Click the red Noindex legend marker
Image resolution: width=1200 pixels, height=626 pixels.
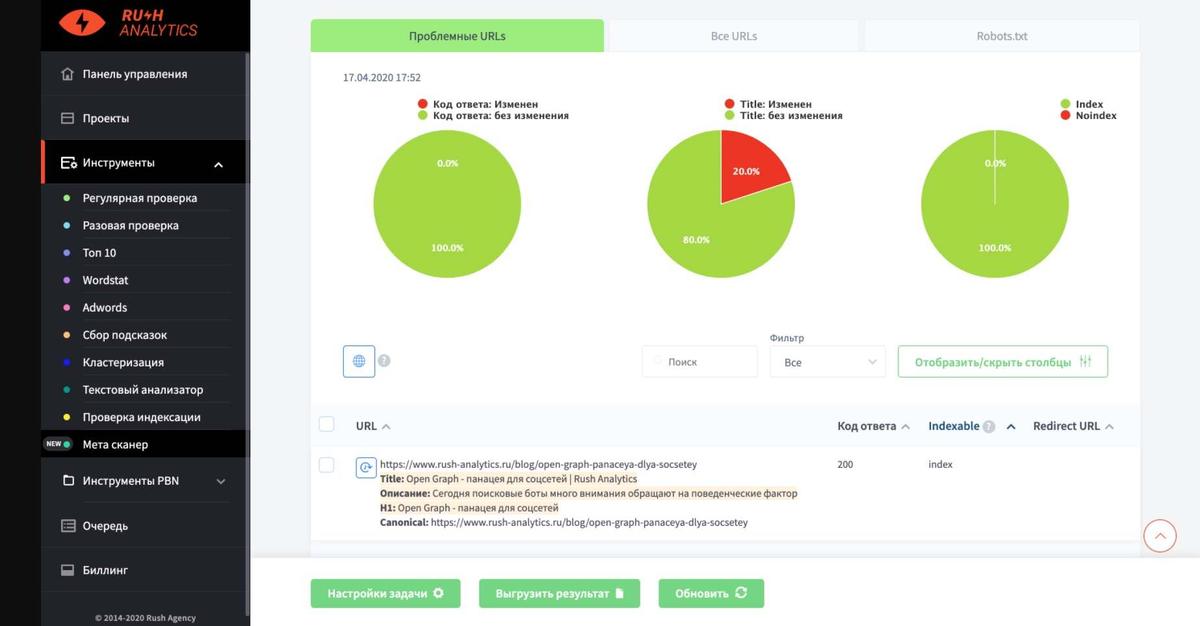pos(1064,115)
